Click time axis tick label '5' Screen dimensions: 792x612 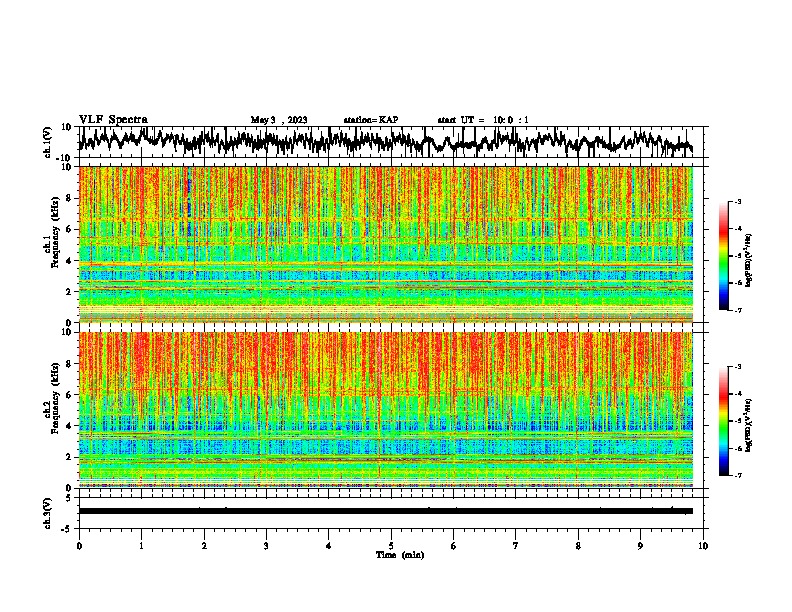tap(391, 546)
